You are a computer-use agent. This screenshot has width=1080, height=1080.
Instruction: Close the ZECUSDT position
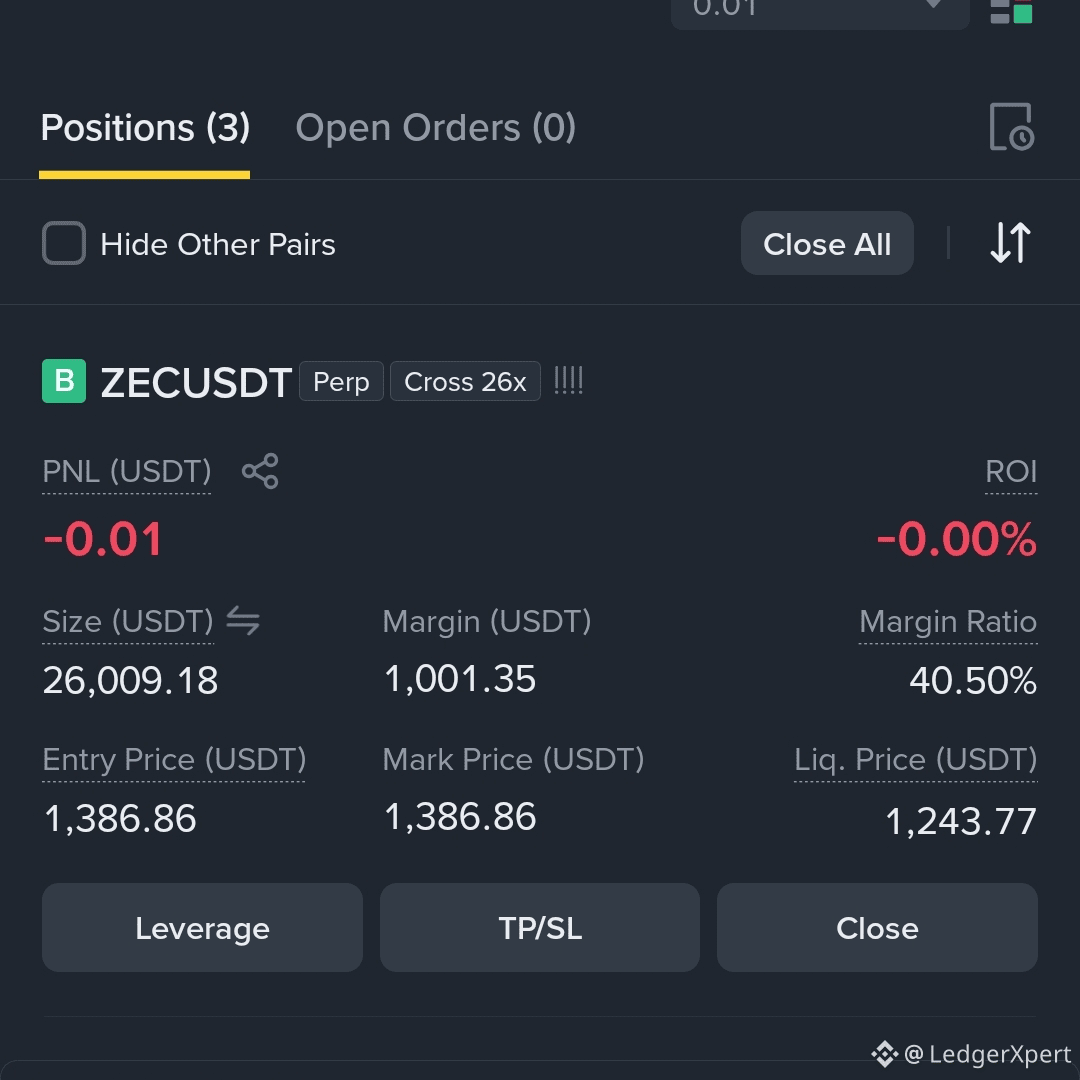[878, 928]
